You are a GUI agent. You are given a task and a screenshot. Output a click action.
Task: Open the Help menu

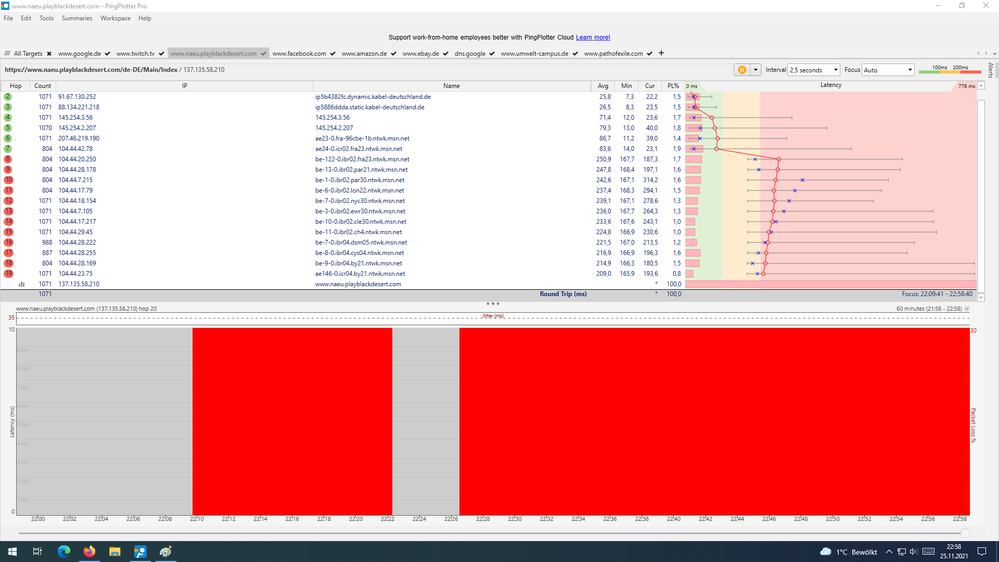tap(145, 18)
